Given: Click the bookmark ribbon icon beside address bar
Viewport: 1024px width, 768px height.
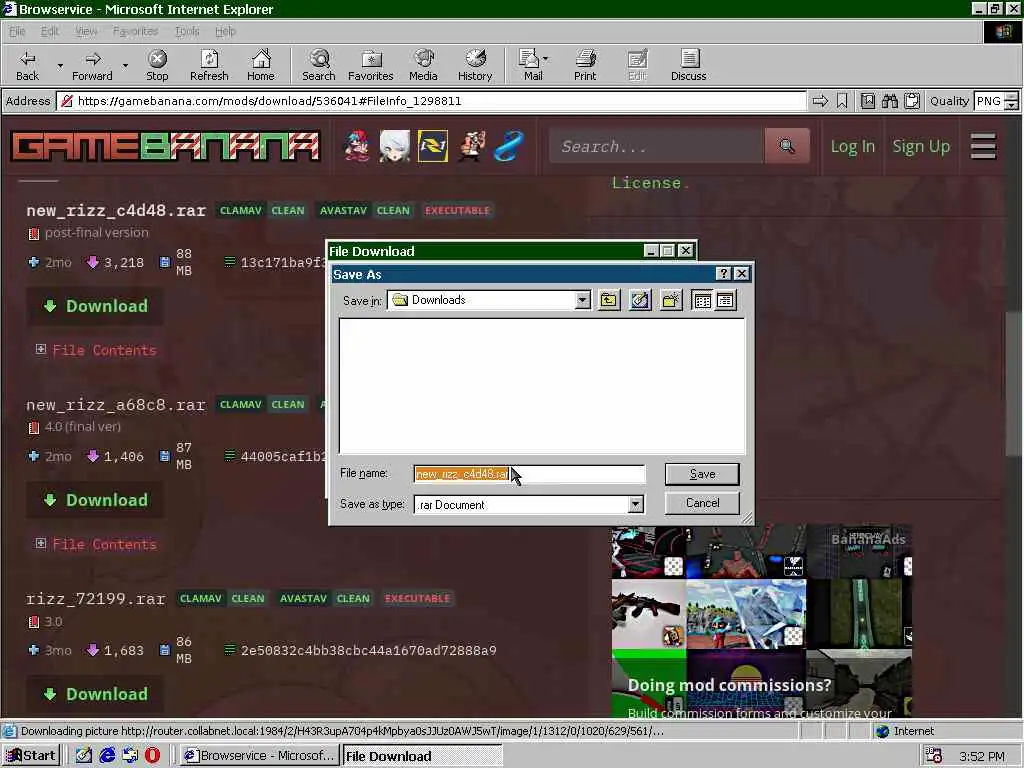Looking at the screenshot, I should tap(842, 101).
